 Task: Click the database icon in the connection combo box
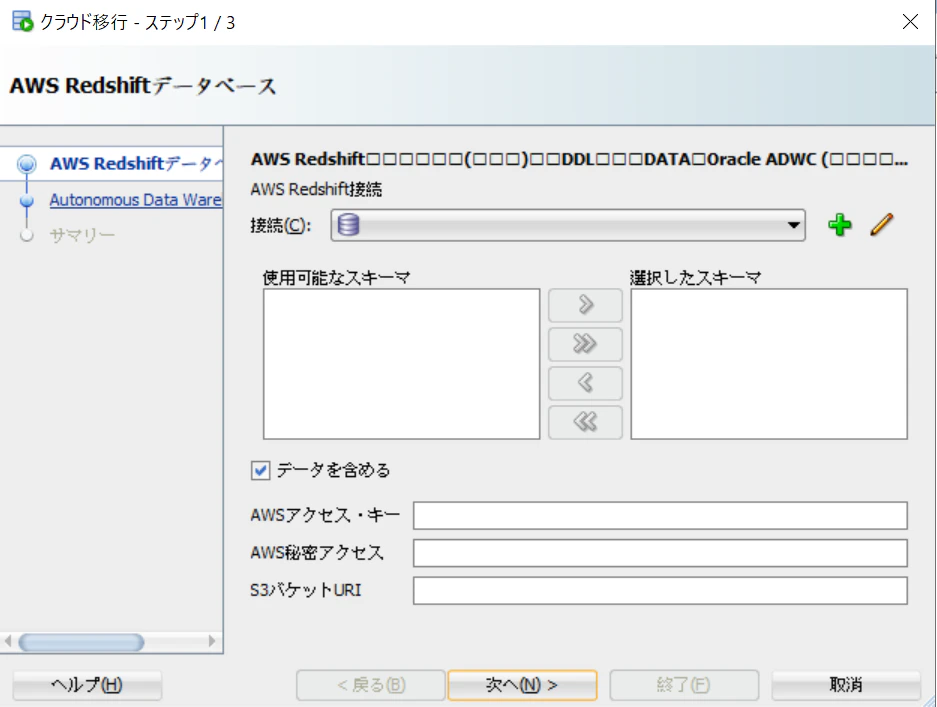tap(348, 225)
